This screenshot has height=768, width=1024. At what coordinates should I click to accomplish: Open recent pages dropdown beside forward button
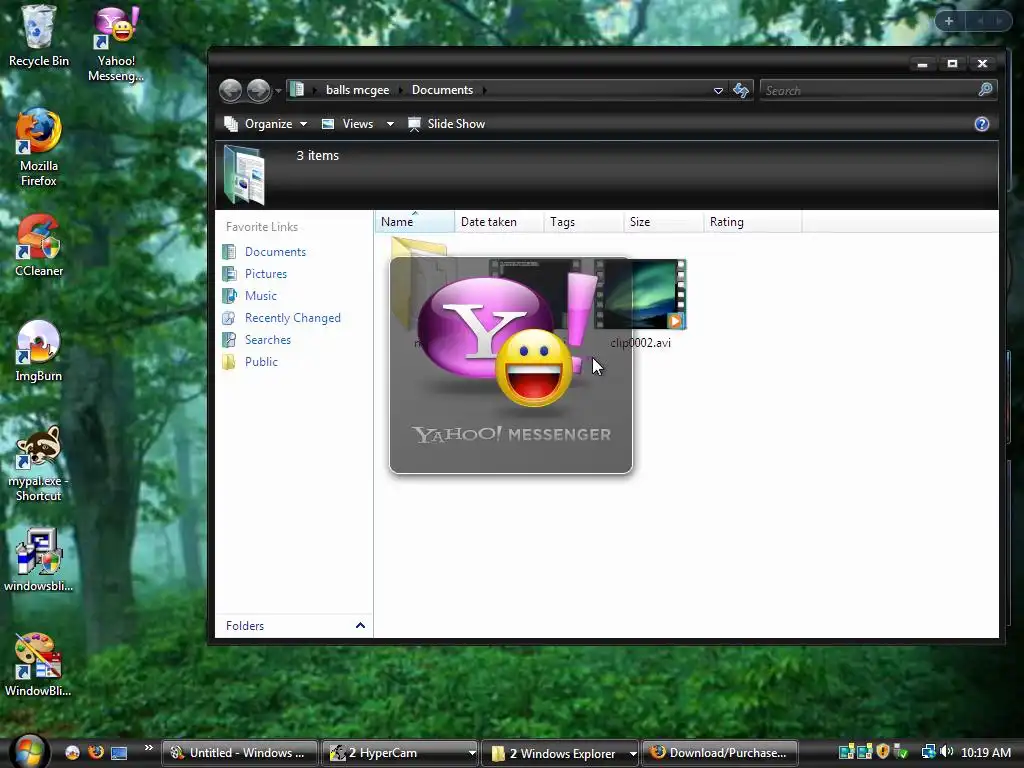point(278,90)
